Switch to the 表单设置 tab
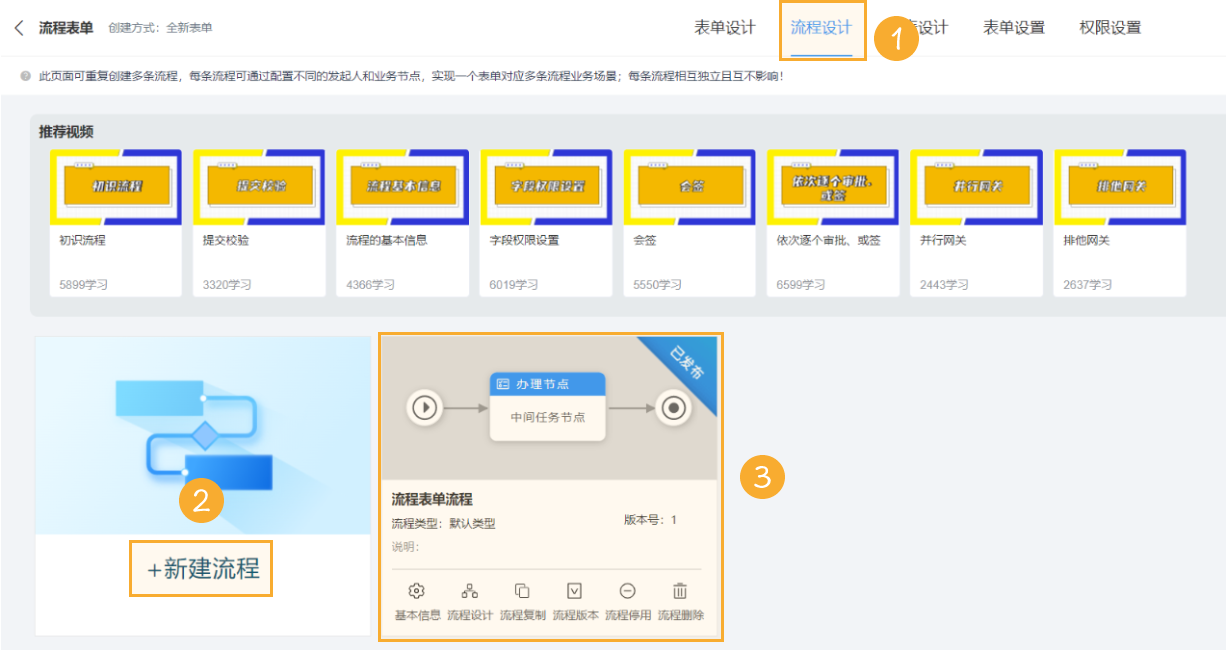 tap(1013, 27)
